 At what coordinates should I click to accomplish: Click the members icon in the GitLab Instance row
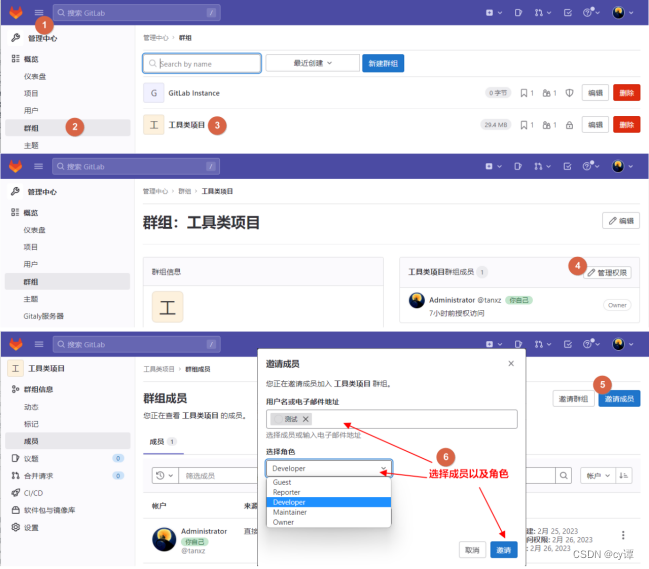pyautogui.click(x=546, y=93)
